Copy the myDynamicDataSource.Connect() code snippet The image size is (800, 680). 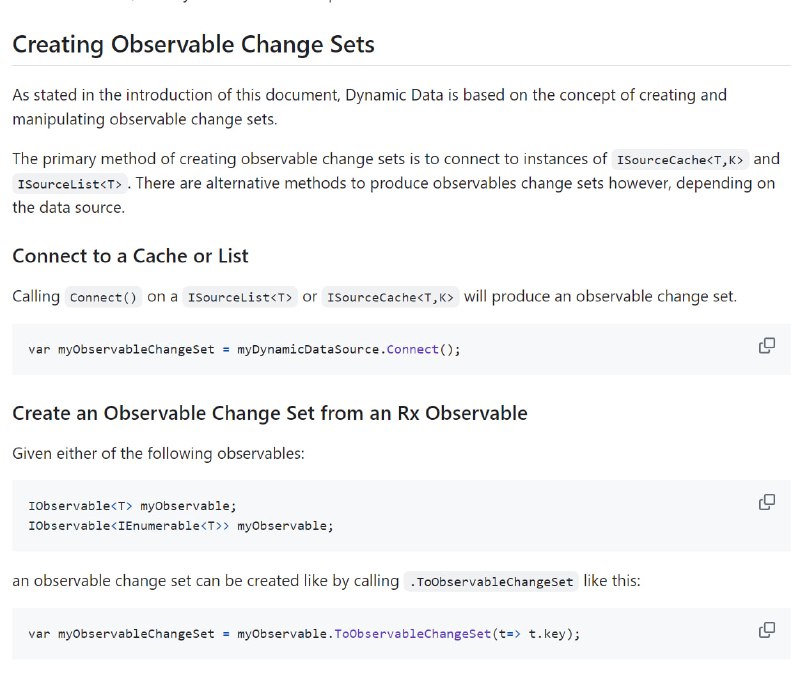click(x=766, y=346)
